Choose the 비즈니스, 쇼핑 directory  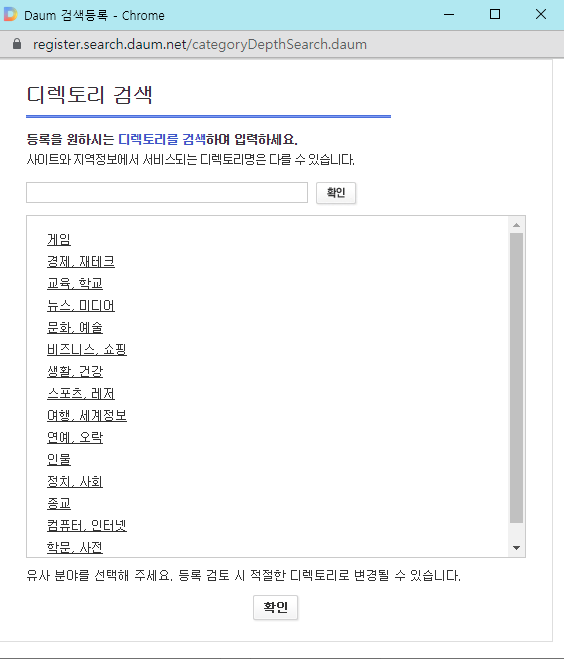[x=87, y=349]
